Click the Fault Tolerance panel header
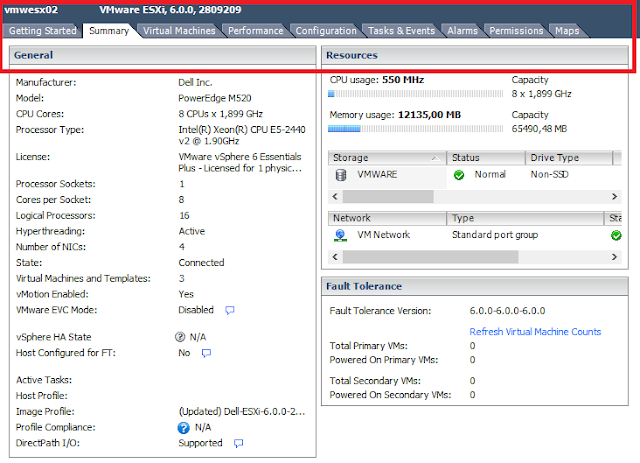The height and width of the screenshot is (463, 640). point(475,286)
